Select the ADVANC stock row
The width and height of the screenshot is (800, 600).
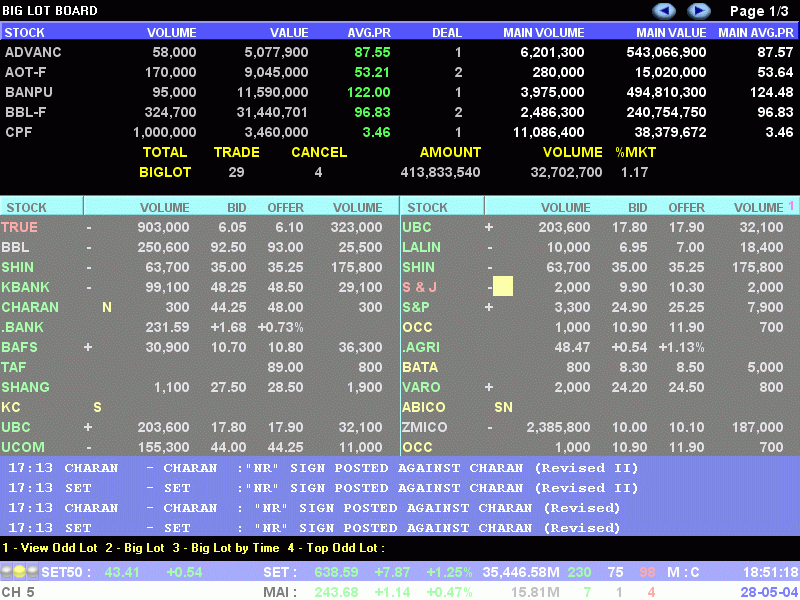pos(400,52)
